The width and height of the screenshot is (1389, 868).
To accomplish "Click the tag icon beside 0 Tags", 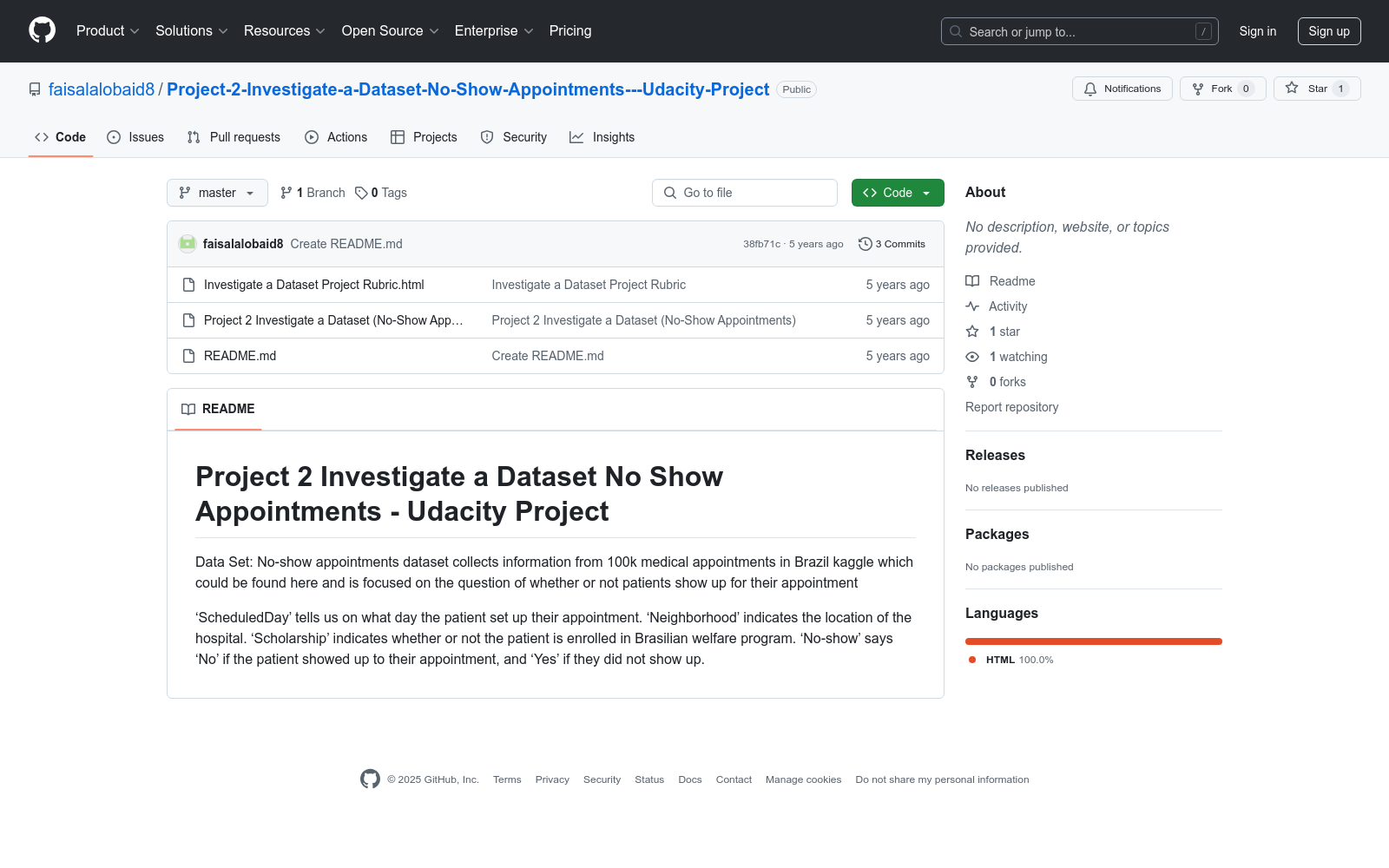I will (361, 193).
